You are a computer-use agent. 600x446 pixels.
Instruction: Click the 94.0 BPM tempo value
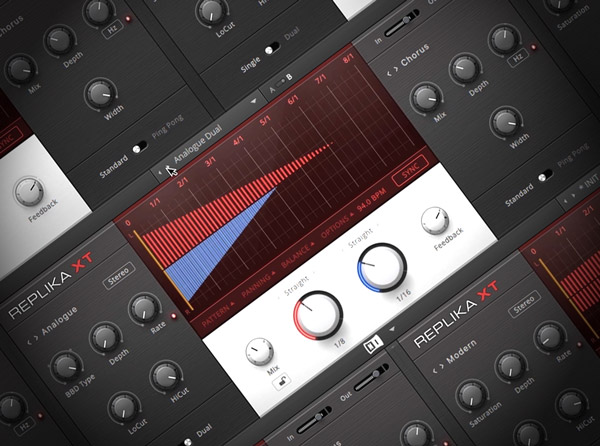(x=371, y=200)
